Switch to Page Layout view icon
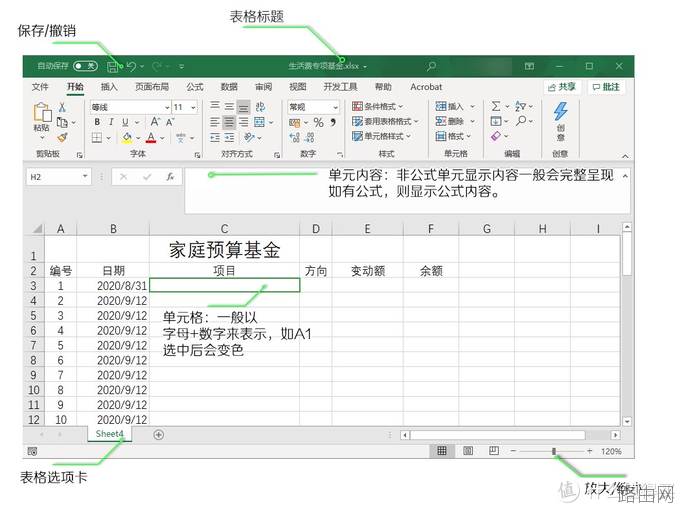Viewport: 680px width, 508px height. [x=468, y=451]
